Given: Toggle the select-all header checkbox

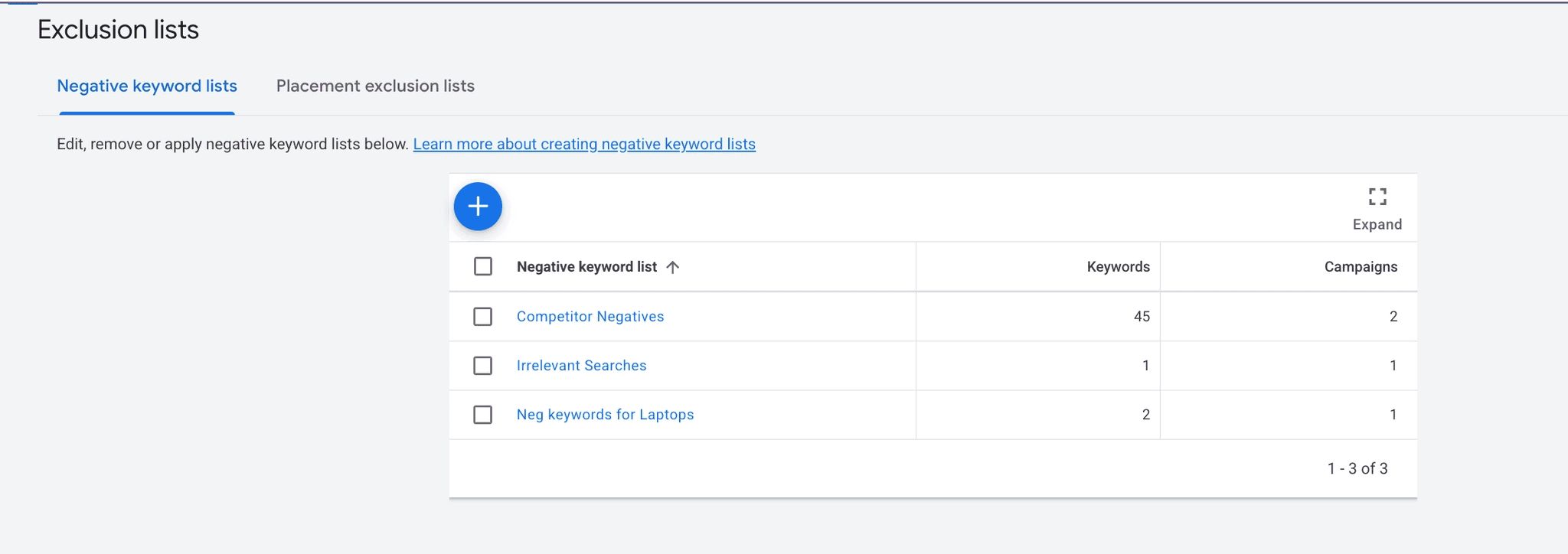Looking at the screenshot, I should 483,266.
